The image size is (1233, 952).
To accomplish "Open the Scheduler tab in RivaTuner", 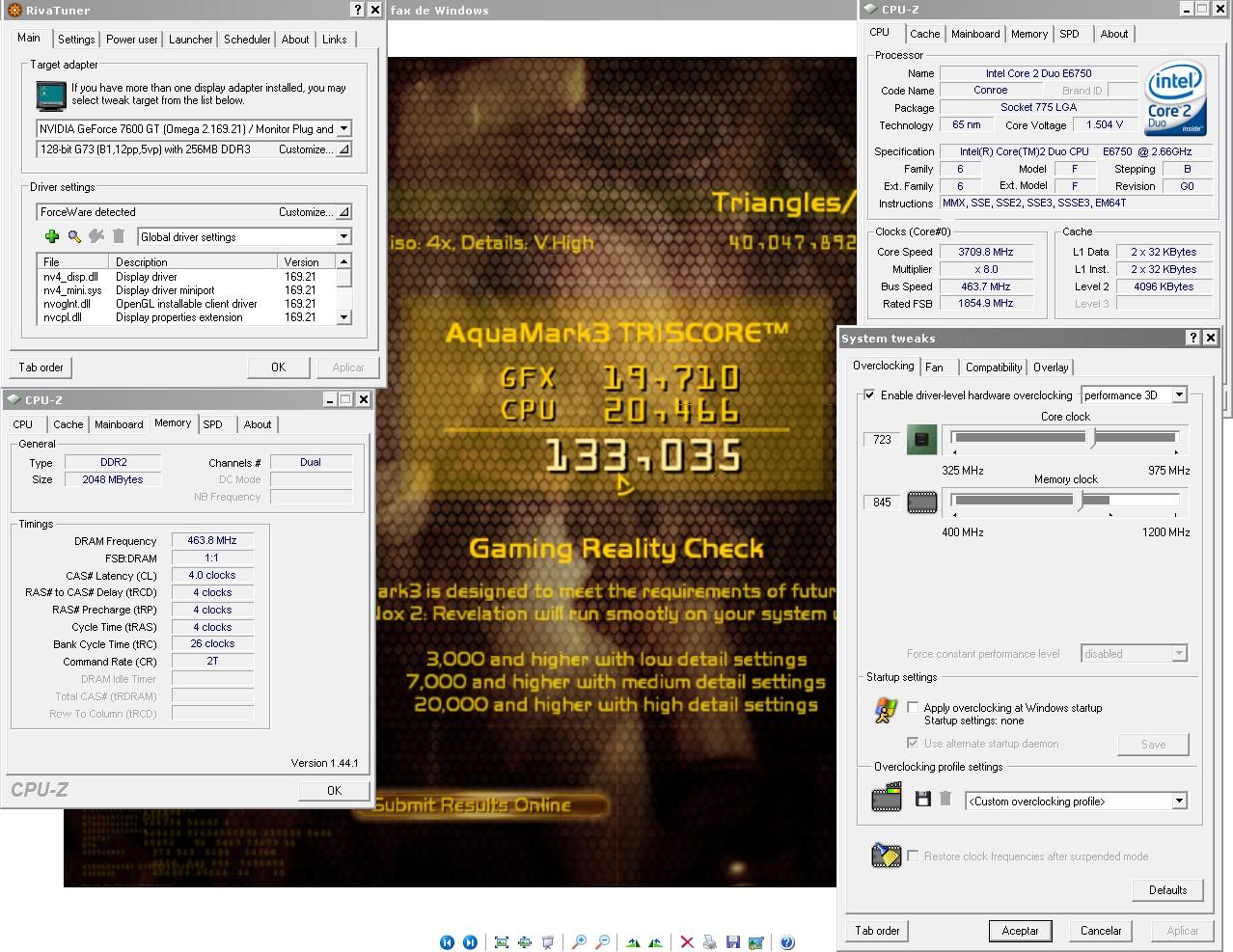I will pyautogui.click(x=247, y=40).
